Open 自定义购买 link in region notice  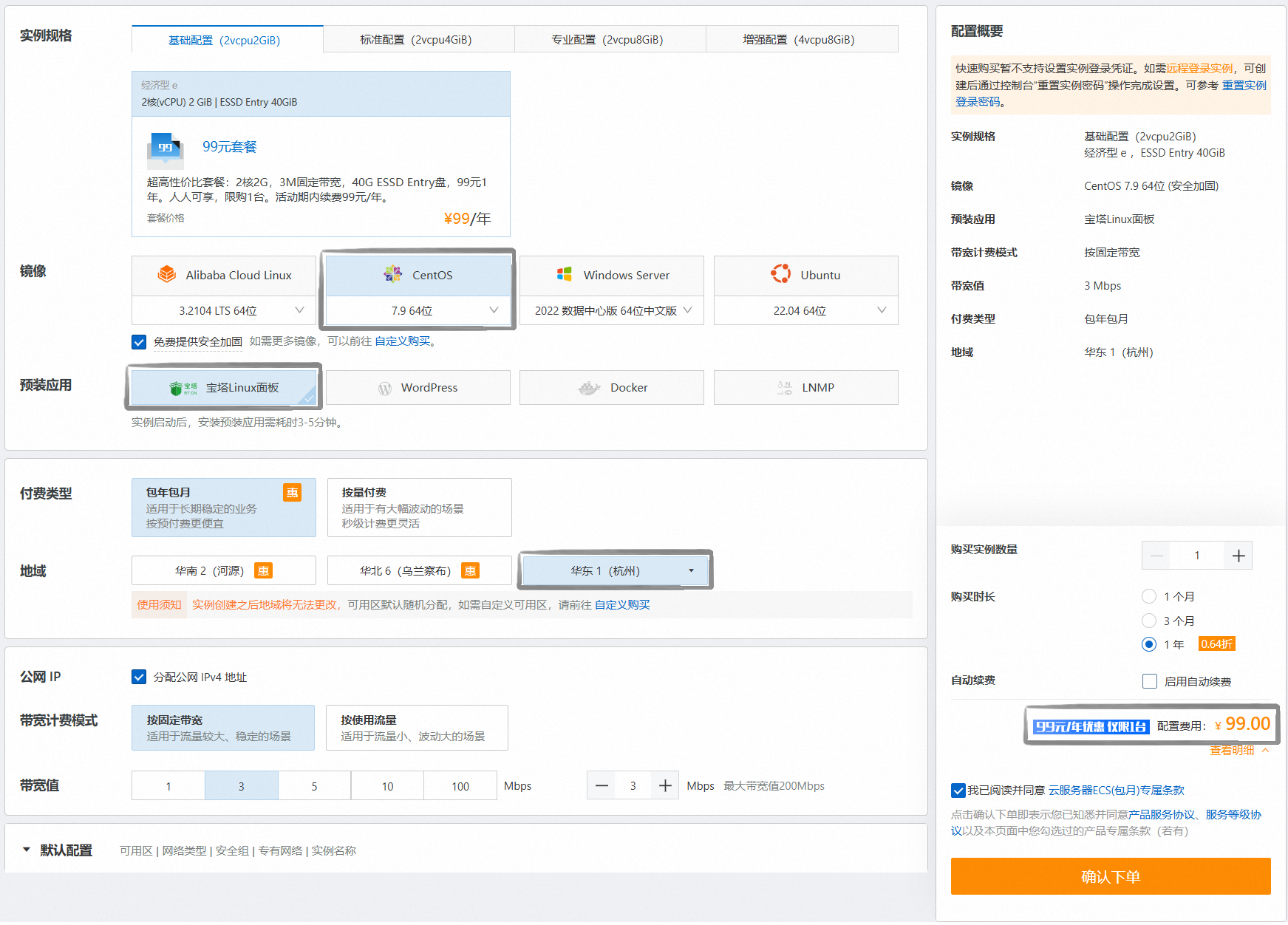622,605
